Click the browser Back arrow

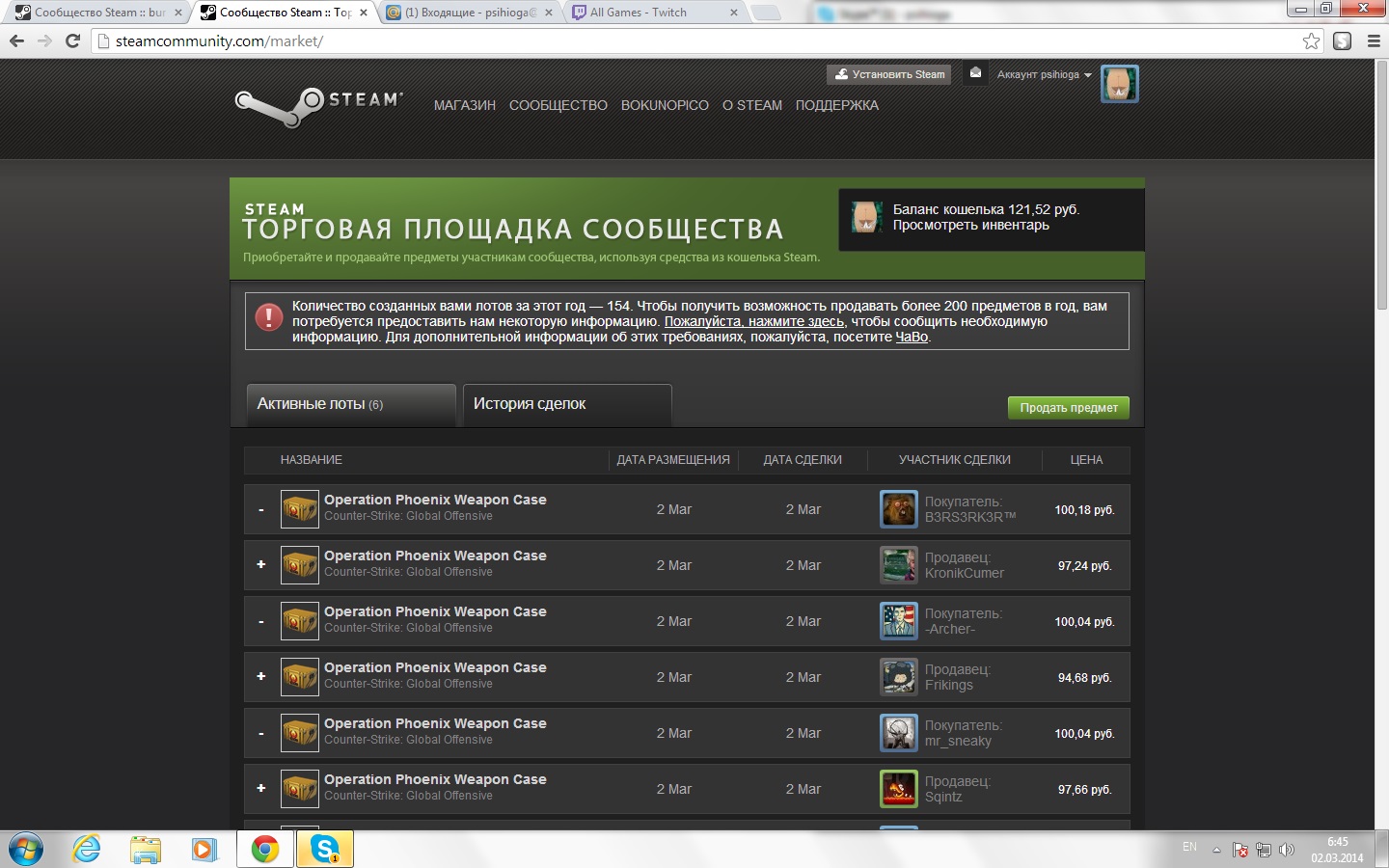coord(16,41)
